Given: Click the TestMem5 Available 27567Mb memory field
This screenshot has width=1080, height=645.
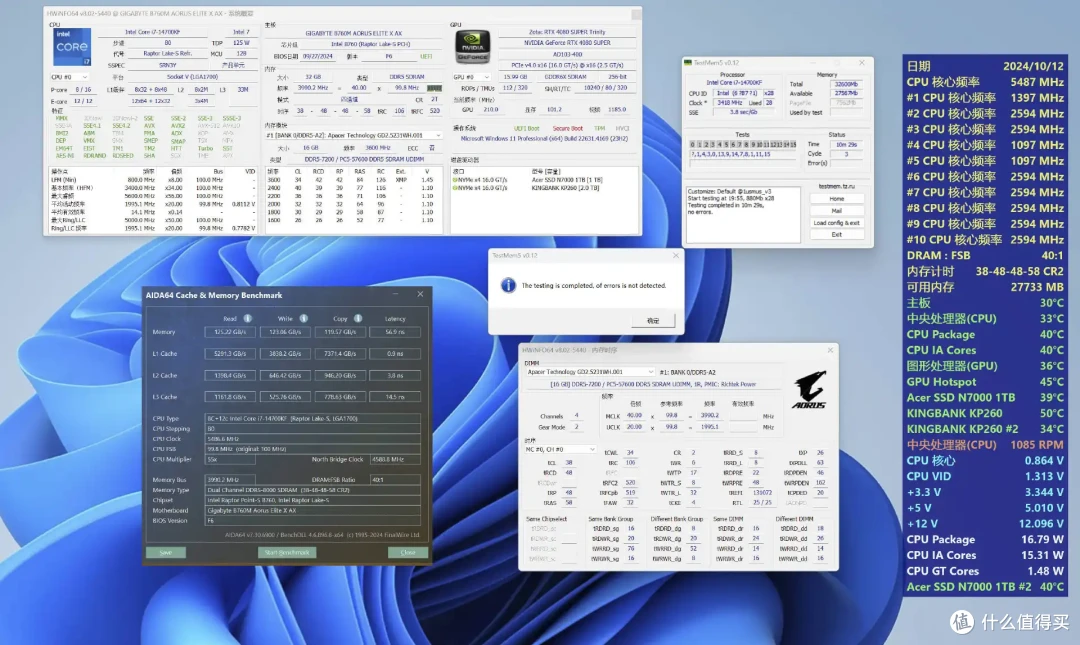Looking at the screenshot, I should pyautogui.click(x=846, y=93).
